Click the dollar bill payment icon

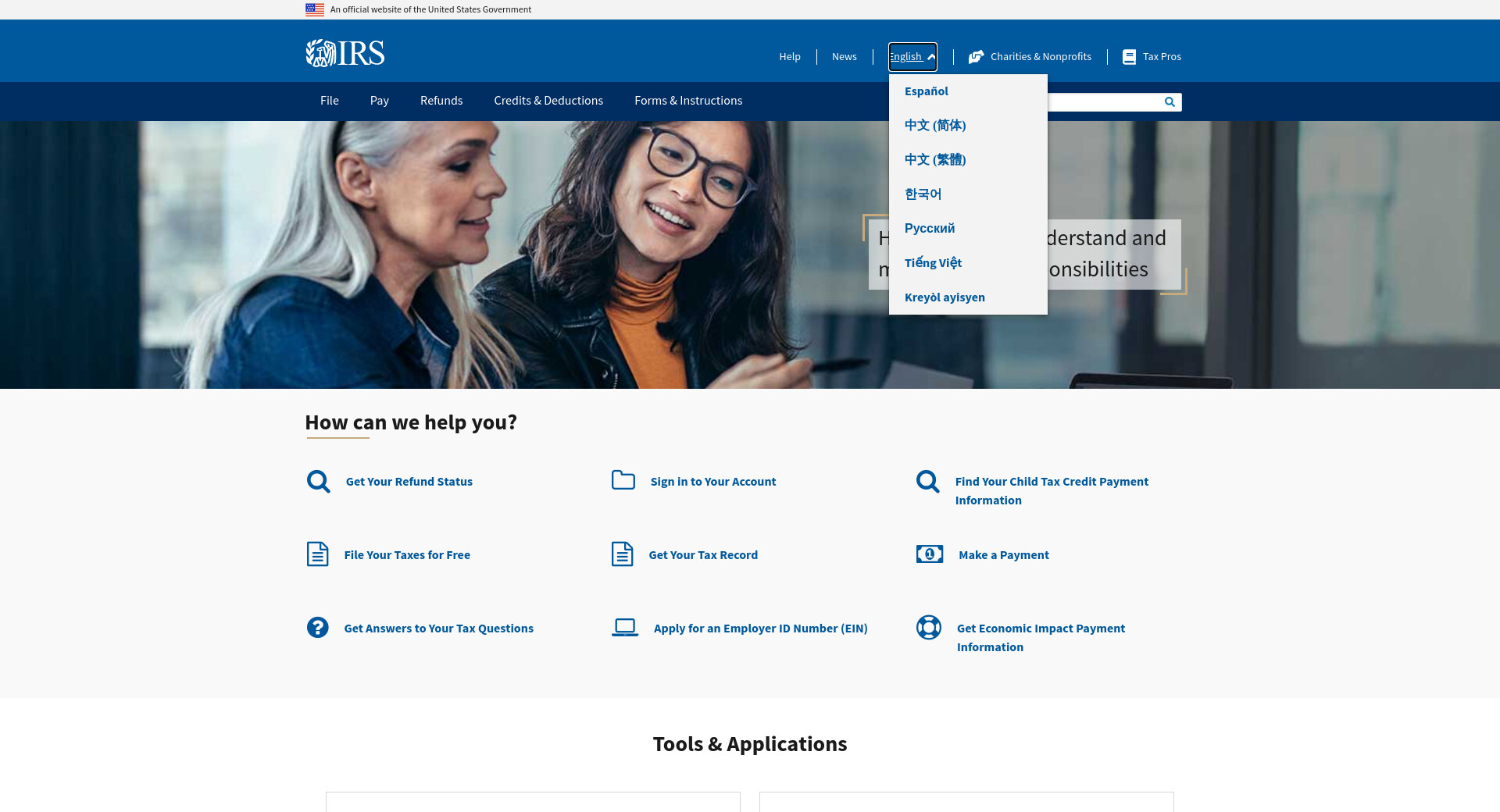click(x=929, y=554)
